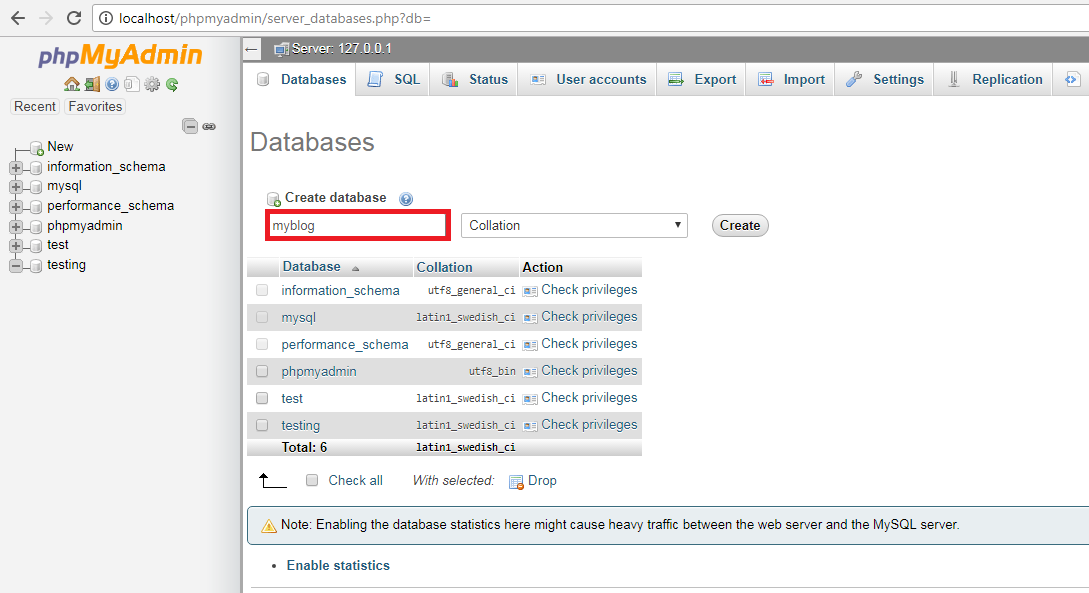
Task: Click the Drop link
Action: [542, 481]
